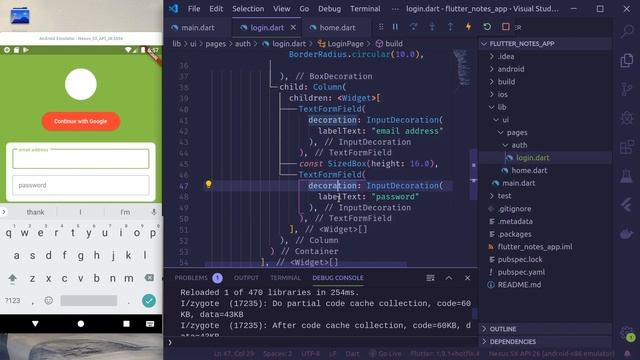Switch to the PROBLEMS panel tab

point(191,278)
